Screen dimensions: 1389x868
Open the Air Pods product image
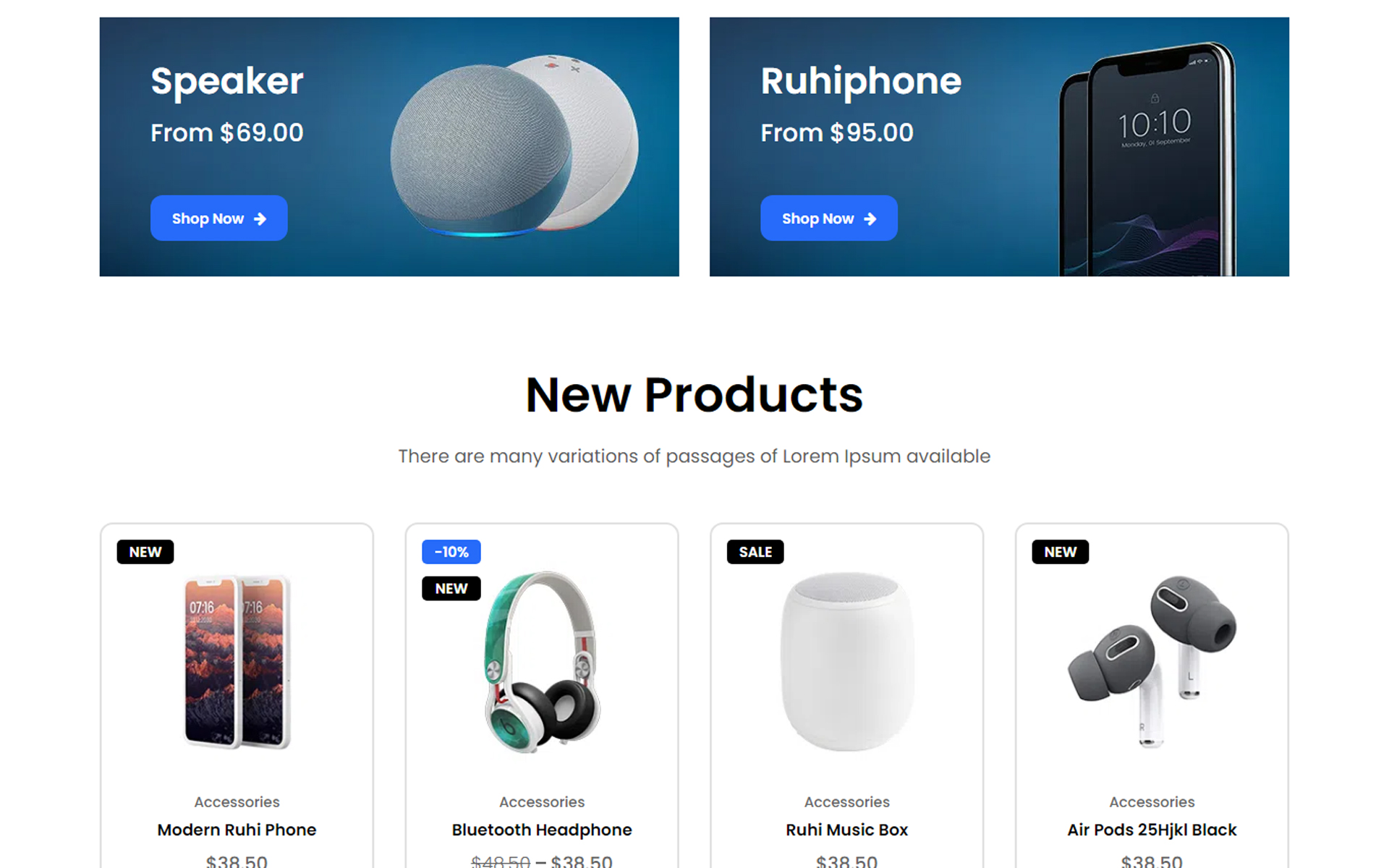[1152, 662]
